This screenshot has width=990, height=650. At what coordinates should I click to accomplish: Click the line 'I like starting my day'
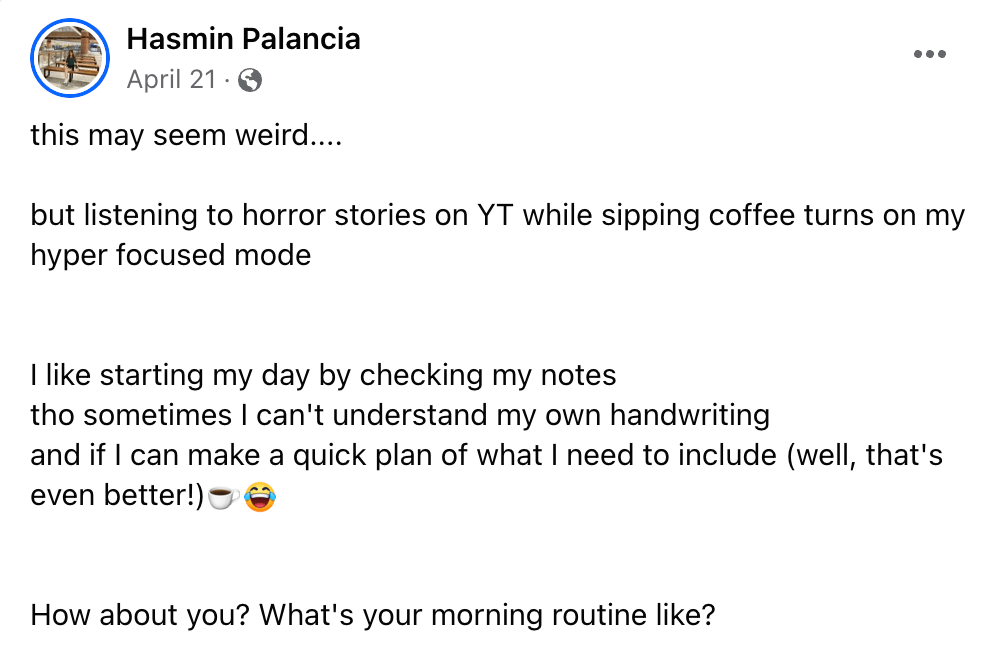click(323, 375)
